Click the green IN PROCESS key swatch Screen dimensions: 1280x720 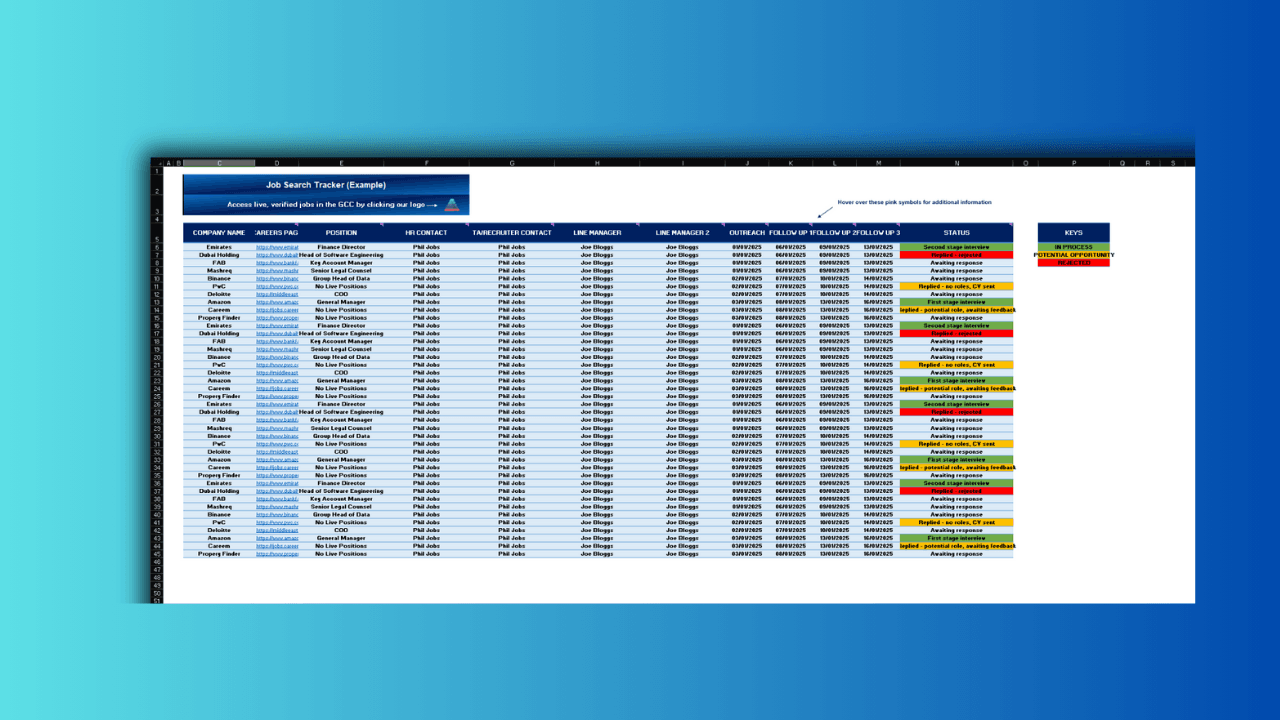pyautogui.click(x=1073, y=247)
